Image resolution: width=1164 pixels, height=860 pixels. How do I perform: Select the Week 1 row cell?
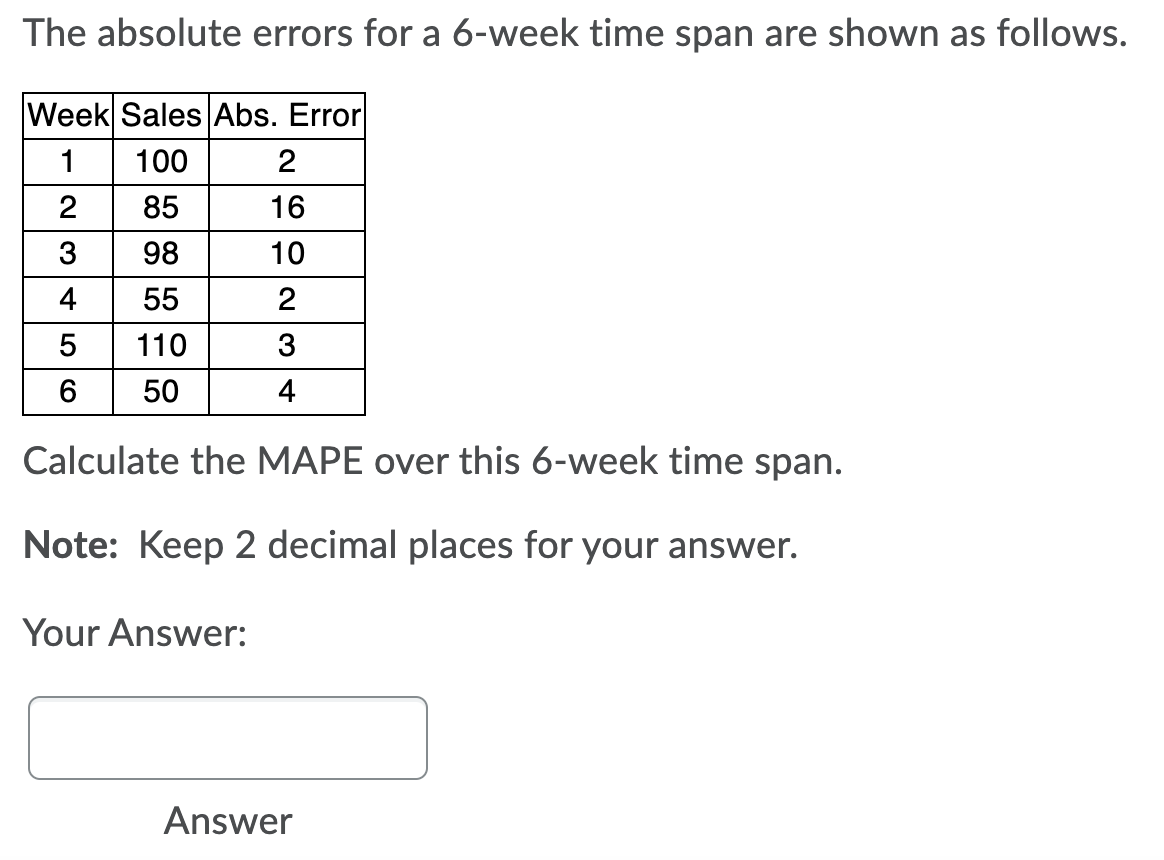point(66,161)
